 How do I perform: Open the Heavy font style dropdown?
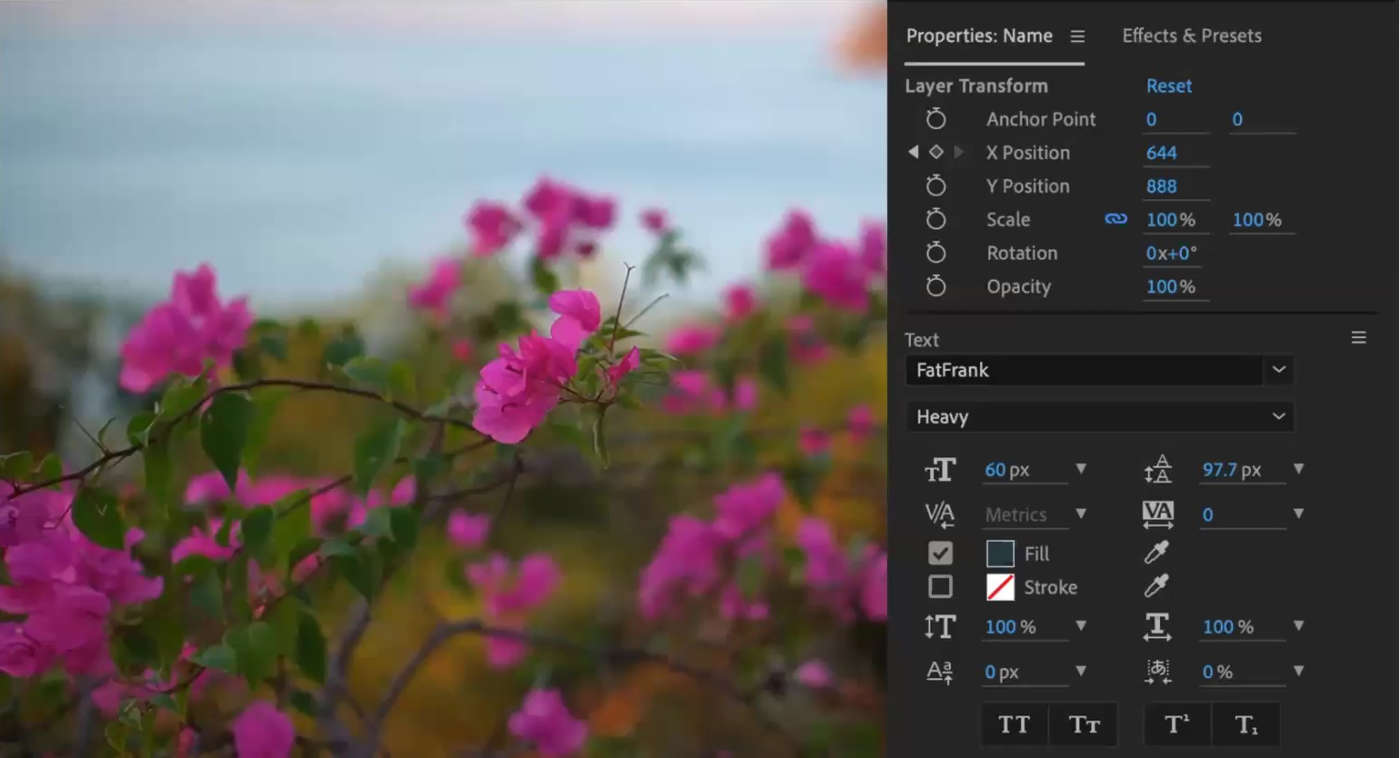(1278, 416)
